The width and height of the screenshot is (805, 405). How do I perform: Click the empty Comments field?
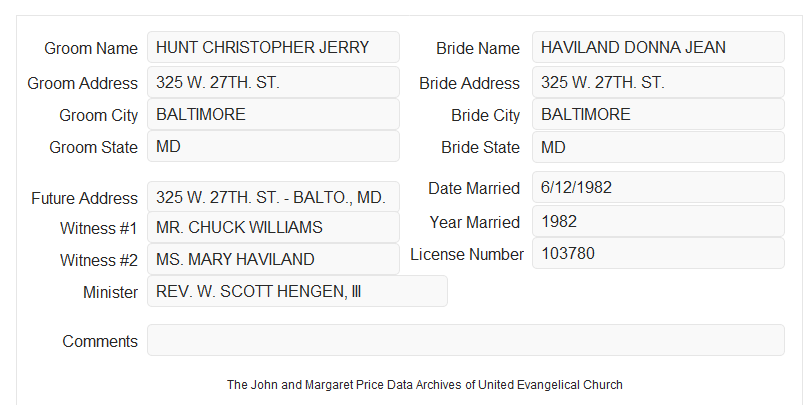466,340
